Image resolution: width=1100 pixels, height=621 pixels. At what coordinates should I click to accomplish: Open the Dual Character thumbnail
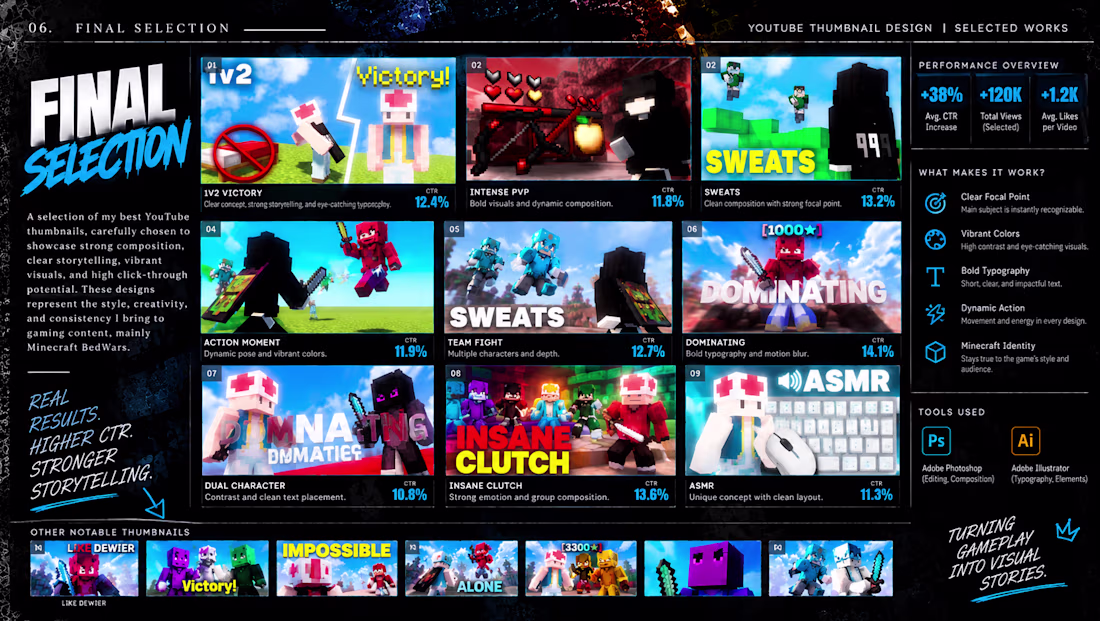tap(318, 420)
